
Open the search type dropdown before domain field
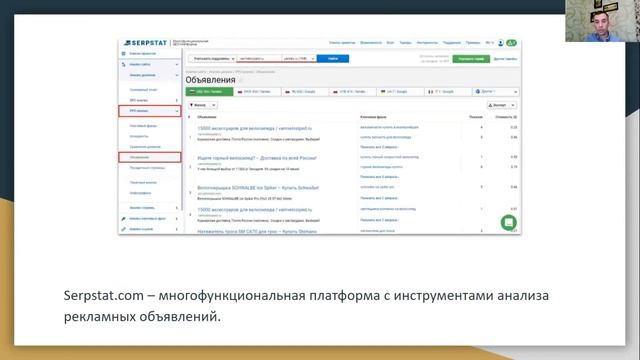tap(212, 59)
